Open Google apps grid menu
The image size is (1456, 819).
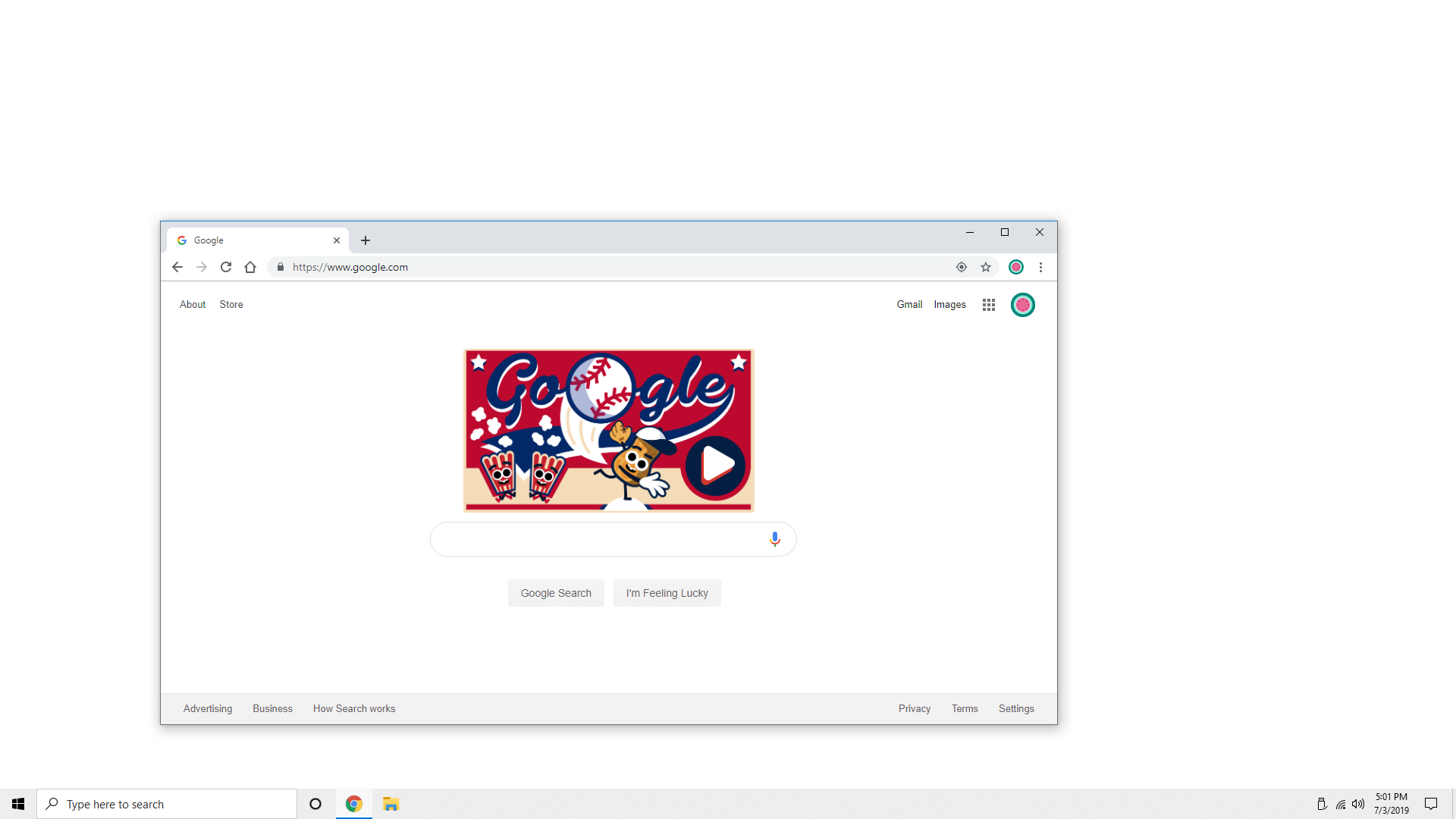click(x=988, y=304)
